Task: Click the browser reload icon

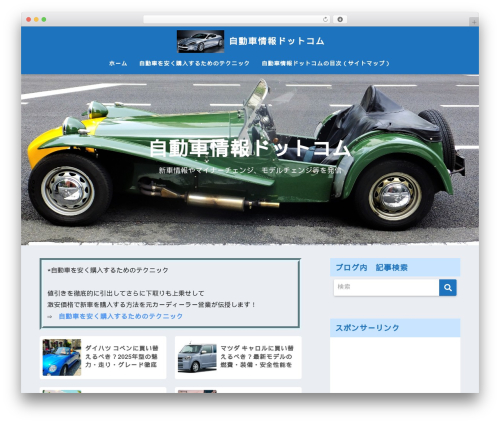Action: (x=325, y=19)
